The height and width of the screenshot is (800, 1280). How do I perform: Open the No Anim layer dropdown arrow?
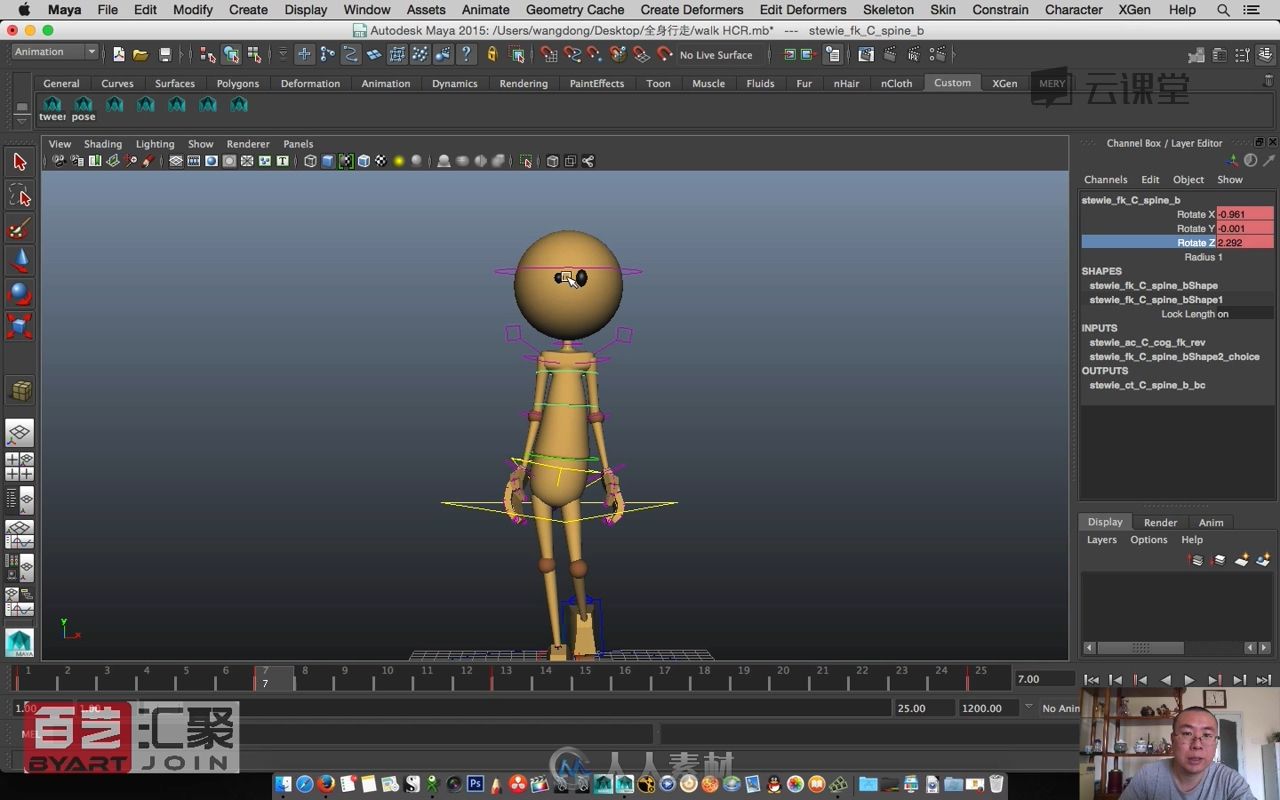pos(1028,707)
